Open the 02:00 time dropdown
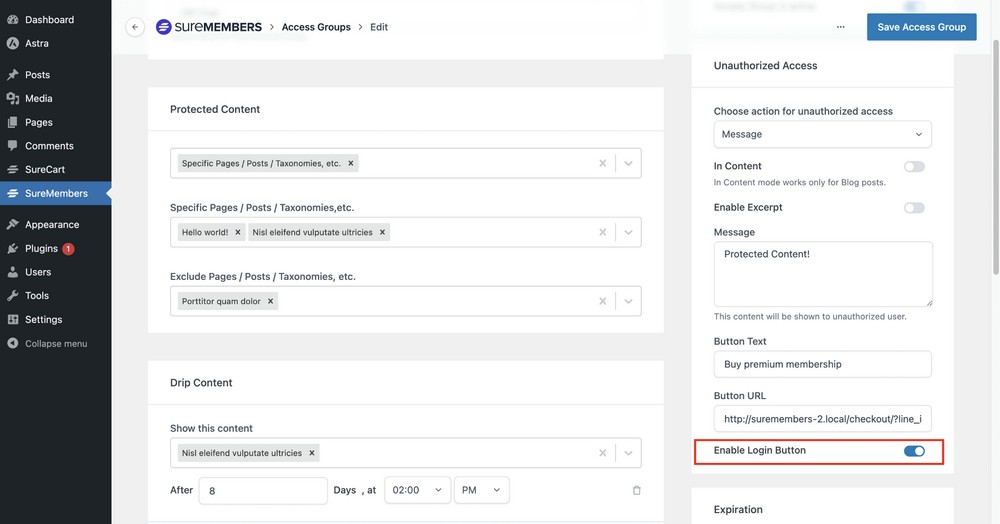Image resolution: width=1000 pixels, height=524 pixels. (x=417, y=490)
